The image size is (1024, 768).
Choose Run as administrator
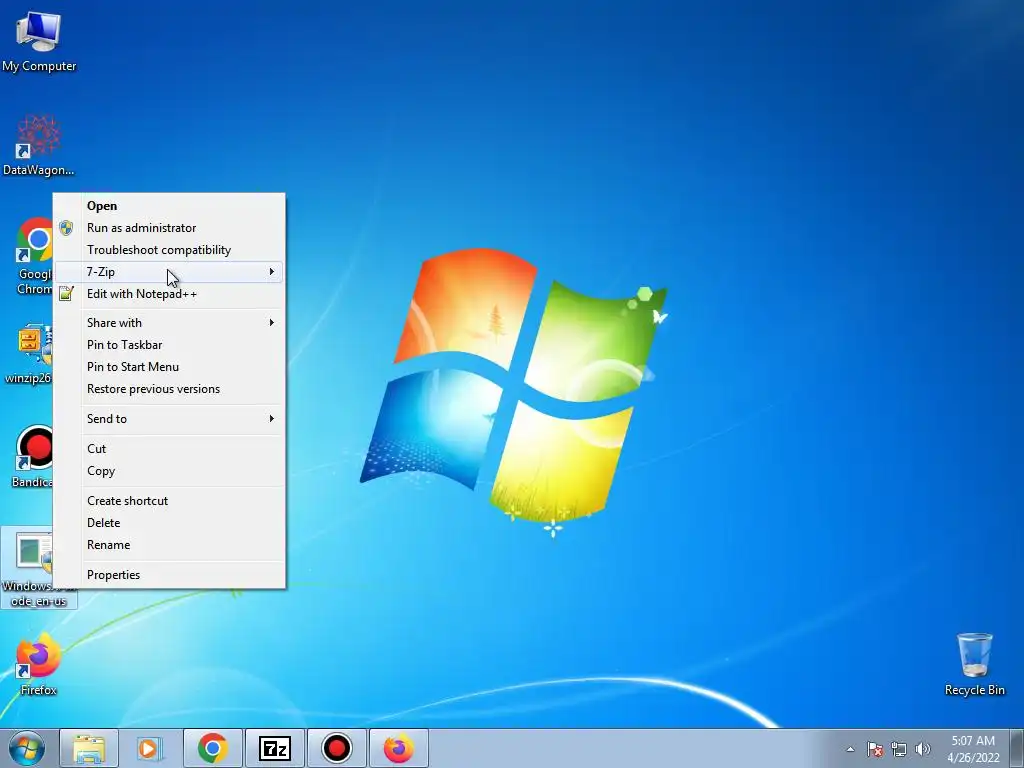pyautogui.click(x=168, y=228)
